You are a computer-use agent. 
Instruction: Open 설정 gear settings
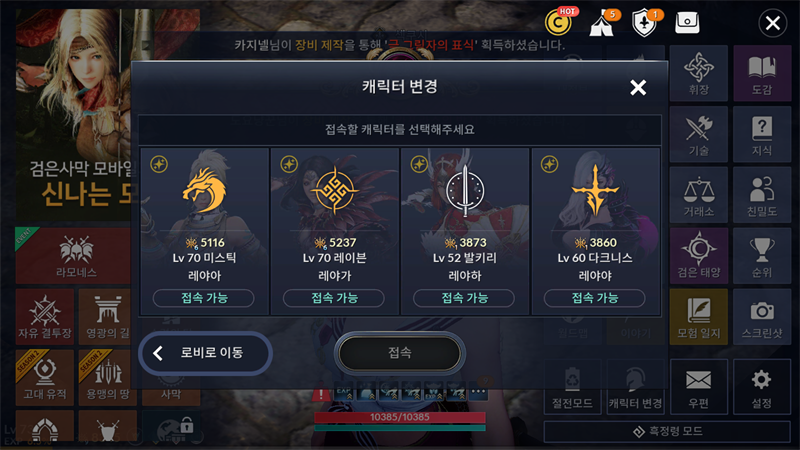pyautogui.click(x=762, y=386)
